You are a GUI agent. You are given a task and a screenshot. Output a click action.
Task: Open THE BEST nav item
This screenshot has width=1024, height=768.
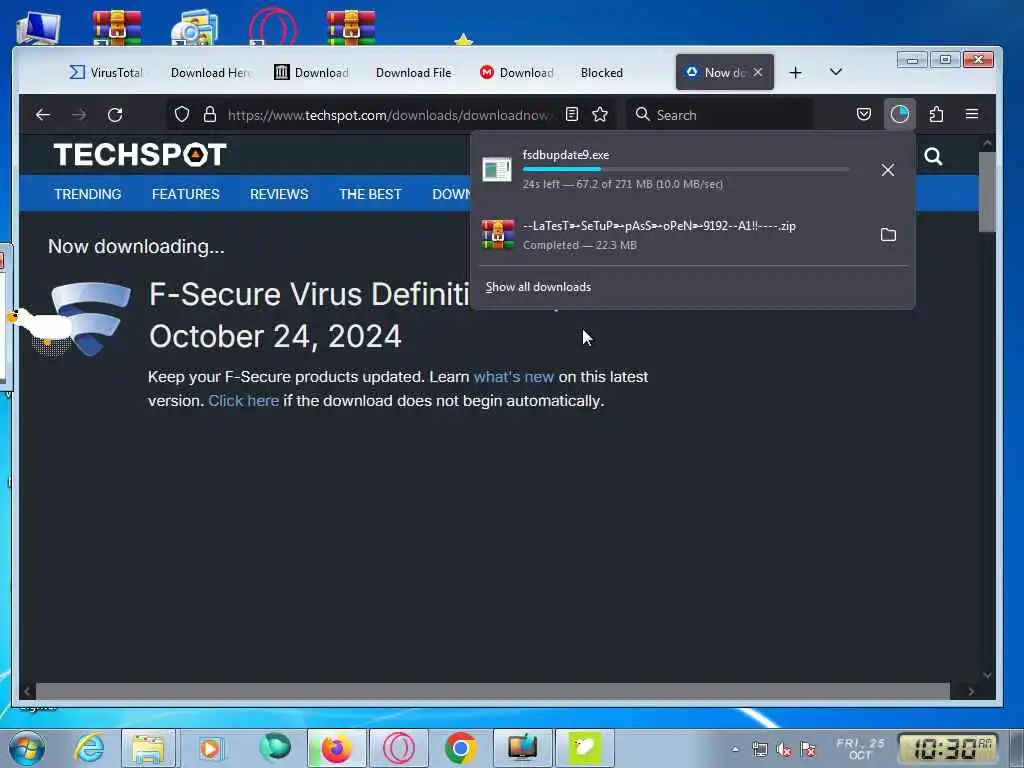pos(370,194)
